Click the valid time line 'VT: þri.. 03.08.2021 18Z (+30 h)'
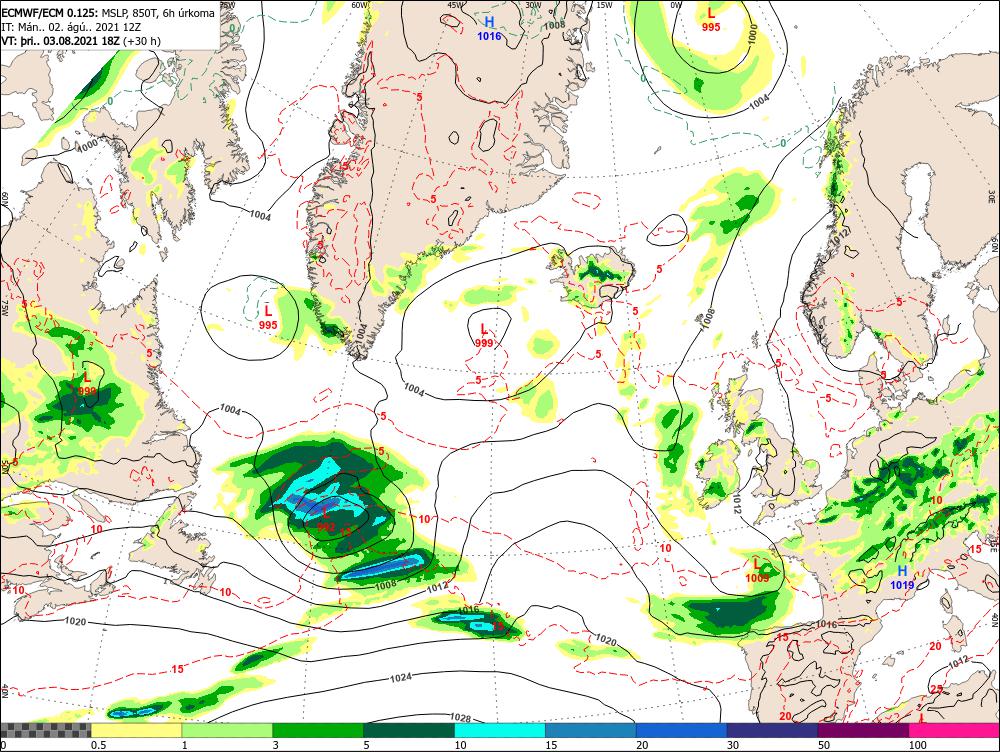1000x752 pixels. pos(81,41)
